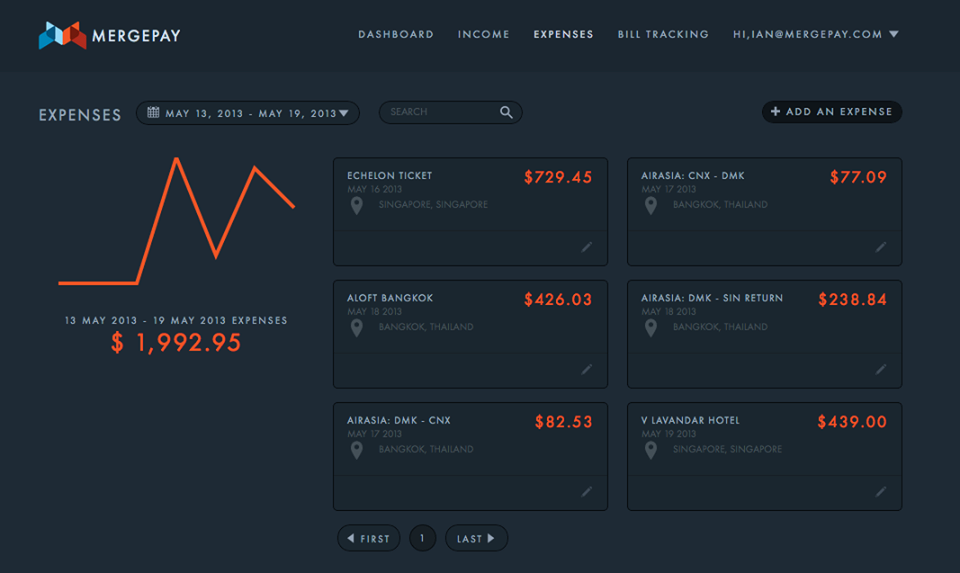The height and width of the screenshot is (573, 960).
Task: Click location pin on AirAsia DMK - CNX card
Action: tap(356, 451)
